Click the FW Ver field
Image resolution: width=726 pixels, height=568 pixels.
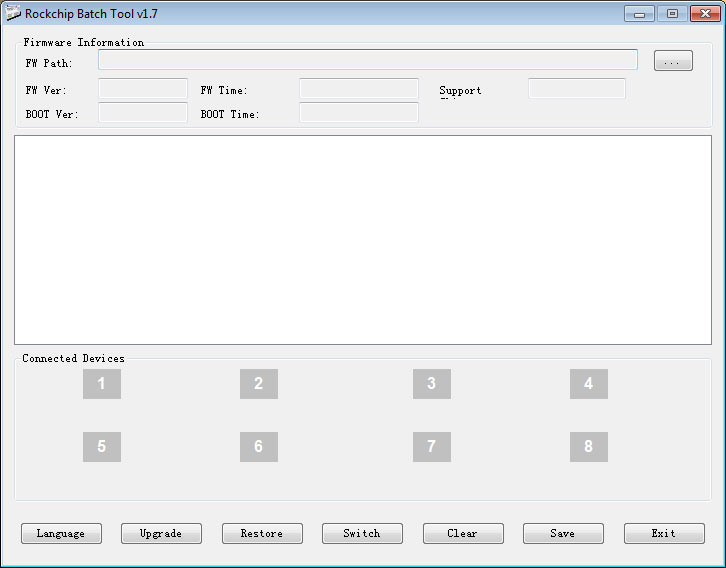click(x=143, y=88)
